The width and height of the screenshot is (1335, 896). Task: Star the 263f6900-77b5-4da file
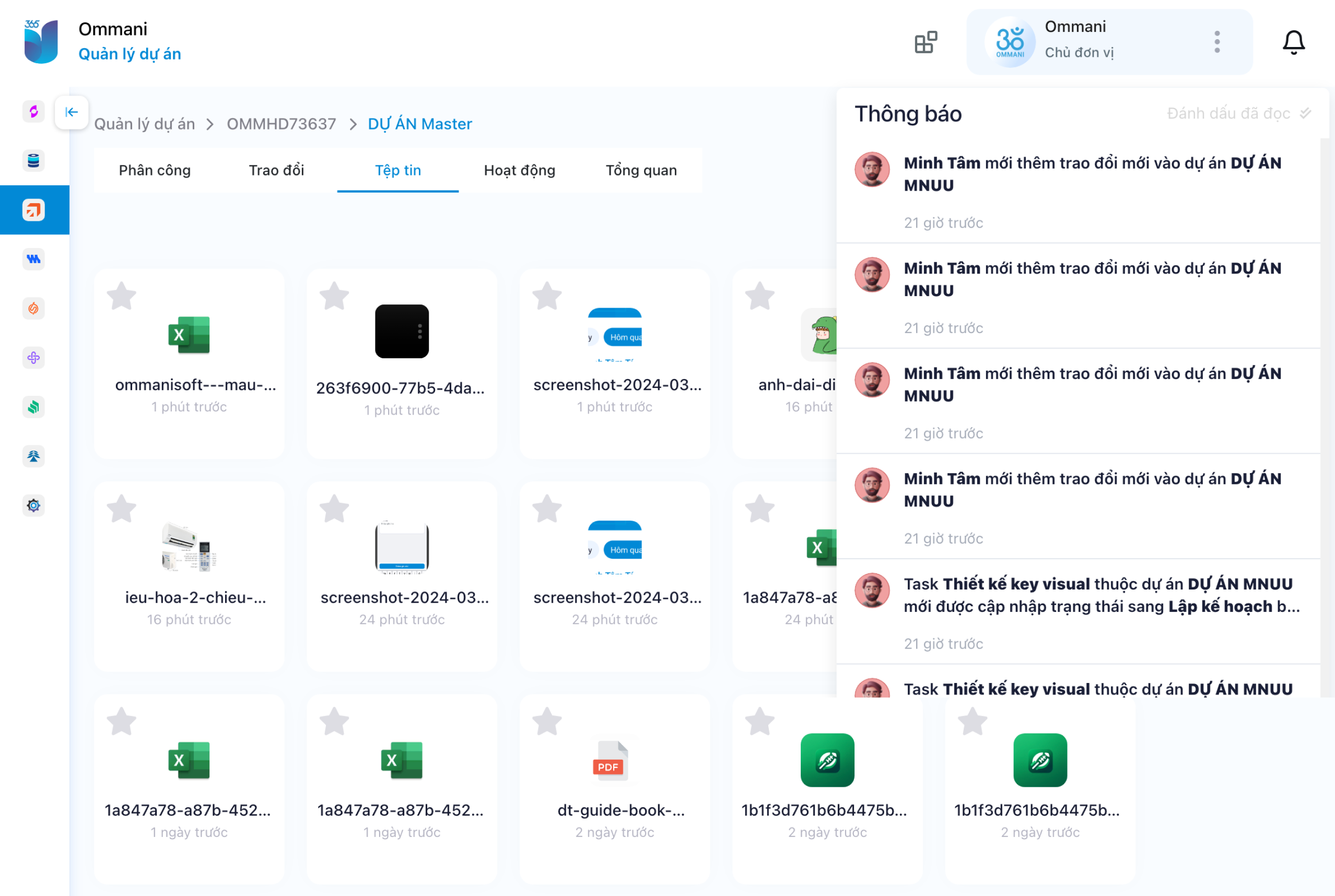[334, 296]
